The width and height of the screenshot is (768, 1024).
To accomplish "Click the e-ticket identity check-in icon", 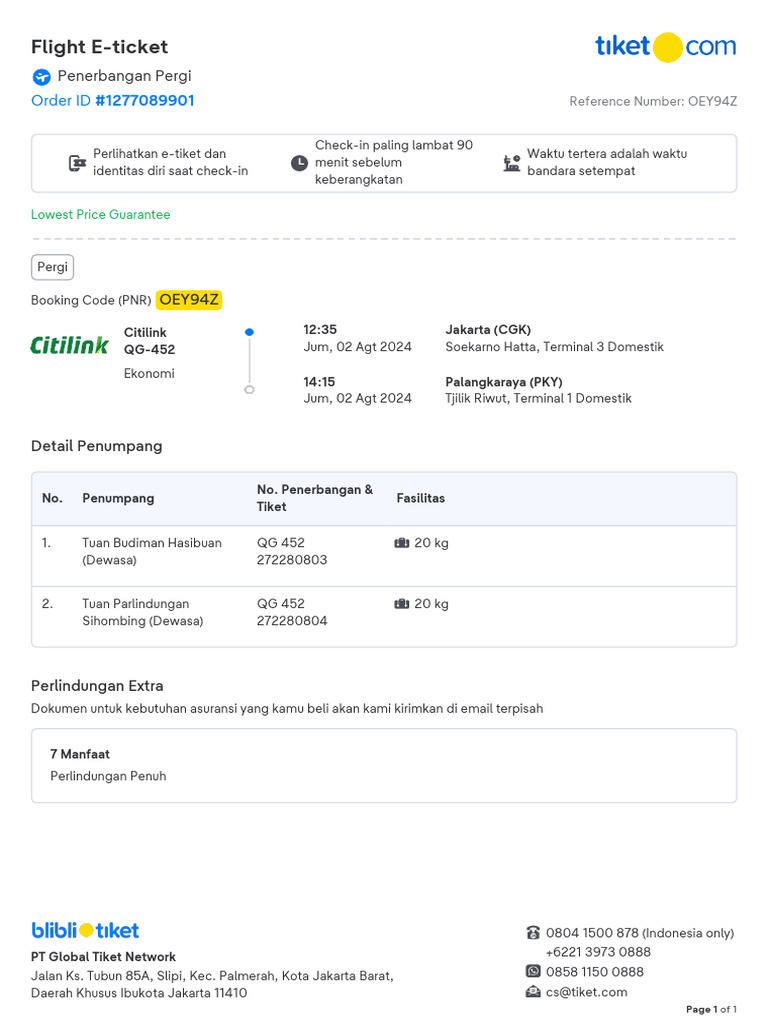I will pyautogui.click(x=77, y=163).
